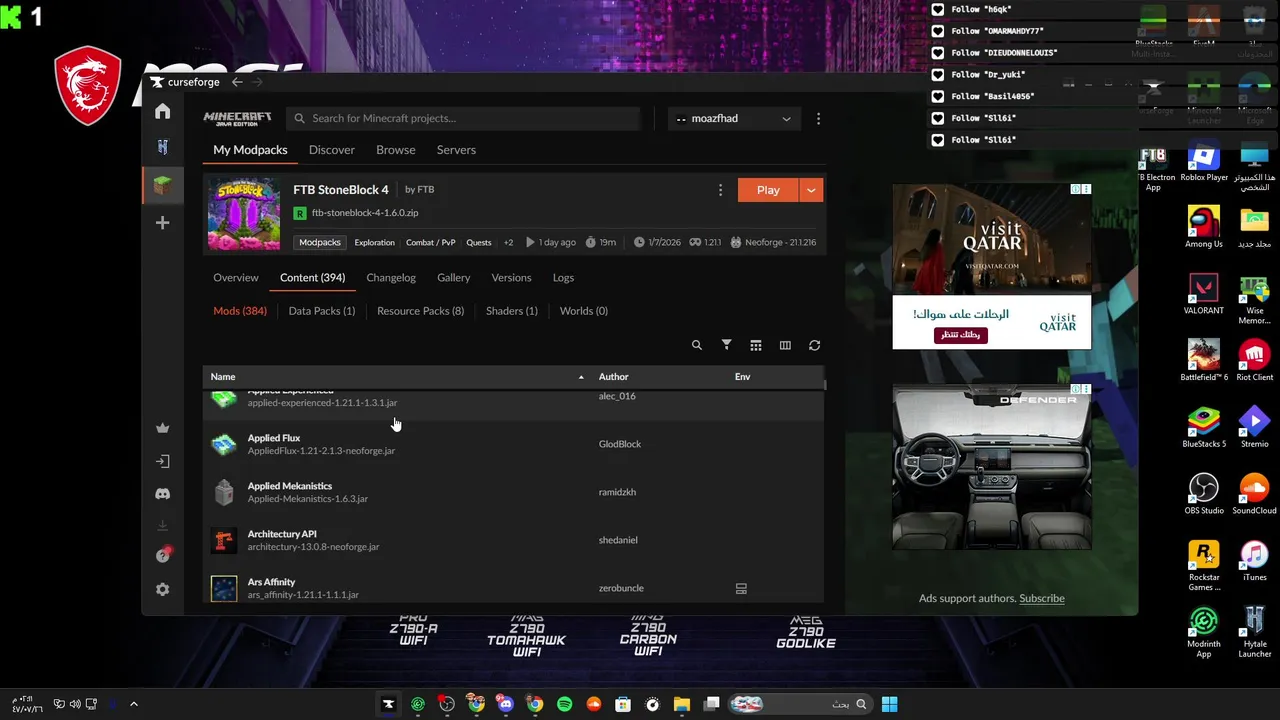
Task: Click the Subscribe link under the ads
Action: (1042, 598)
